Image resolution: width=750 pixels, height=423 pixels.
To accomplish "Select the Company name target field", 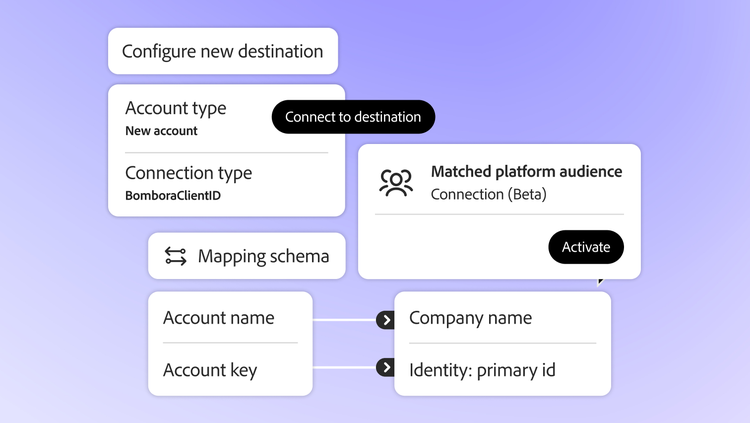I will (x=470, y=318).
